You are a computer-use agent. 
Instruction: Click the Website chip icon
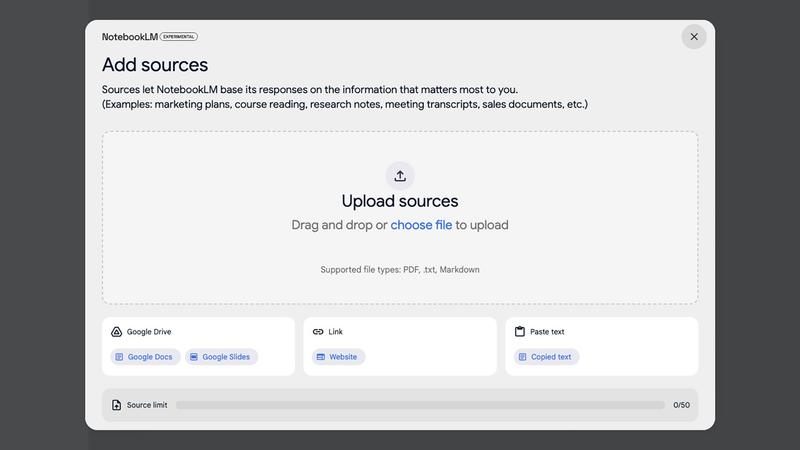[x=321, y=357]
